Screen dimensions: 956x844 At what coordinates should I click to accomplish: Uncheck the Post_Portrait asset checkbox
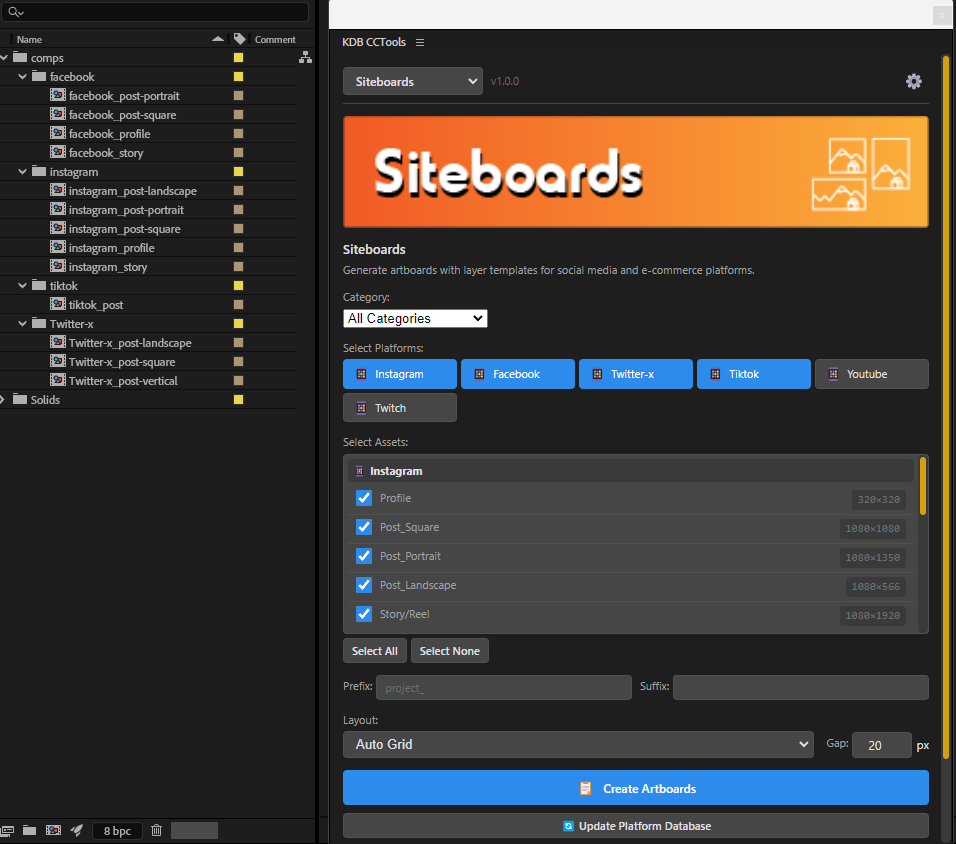pyautogui.click(x=364, y=556)
